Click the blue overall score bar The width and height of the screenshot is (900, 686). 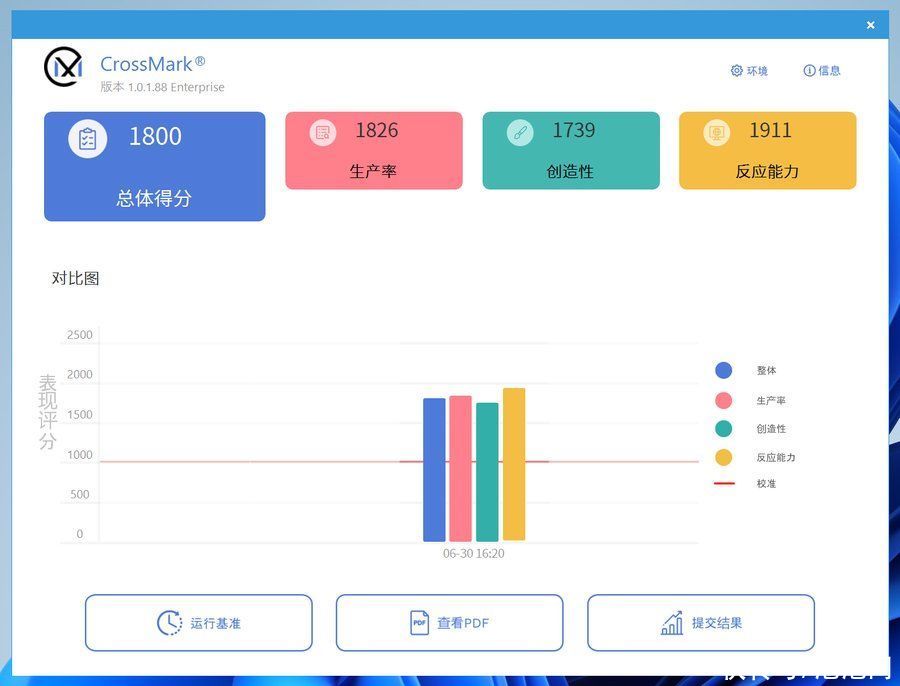point(434,470)
